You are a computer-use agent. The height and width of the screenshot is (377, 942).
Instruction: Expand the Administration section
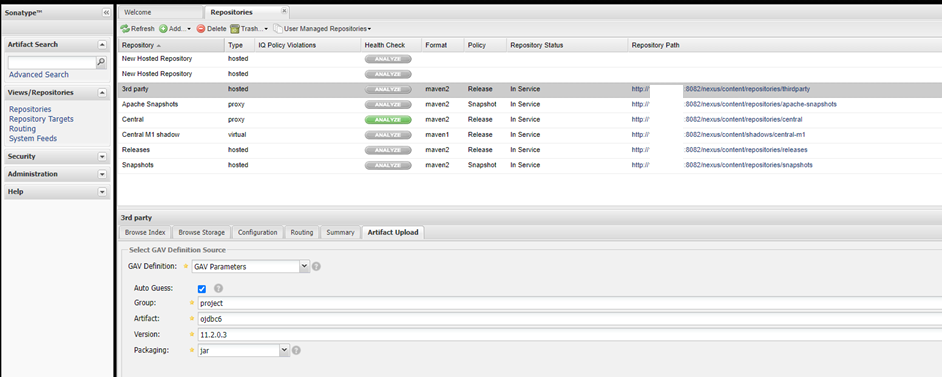tap(102, 174)
